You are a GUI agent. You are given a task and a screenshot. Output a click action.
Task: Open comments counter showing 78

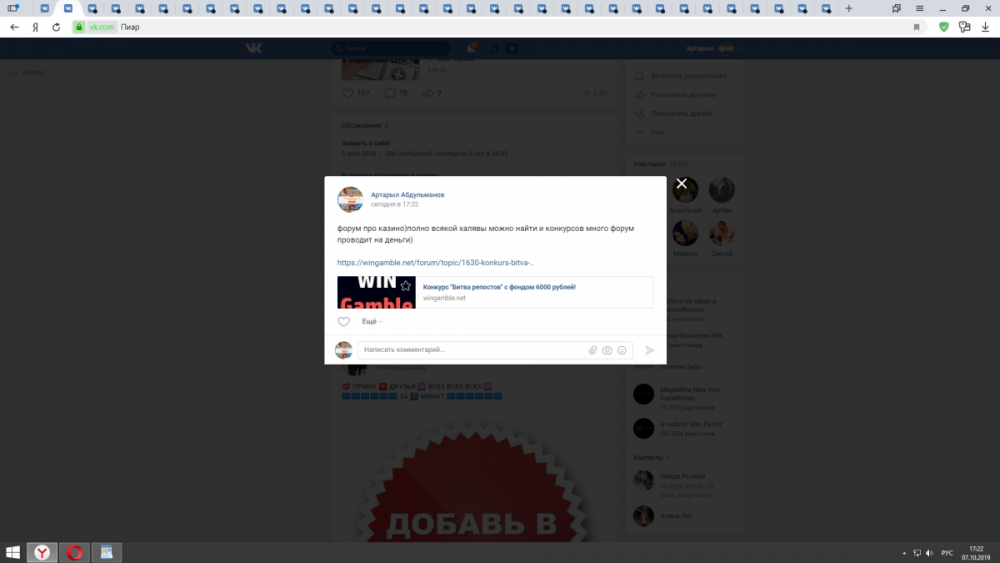(396, 94)
